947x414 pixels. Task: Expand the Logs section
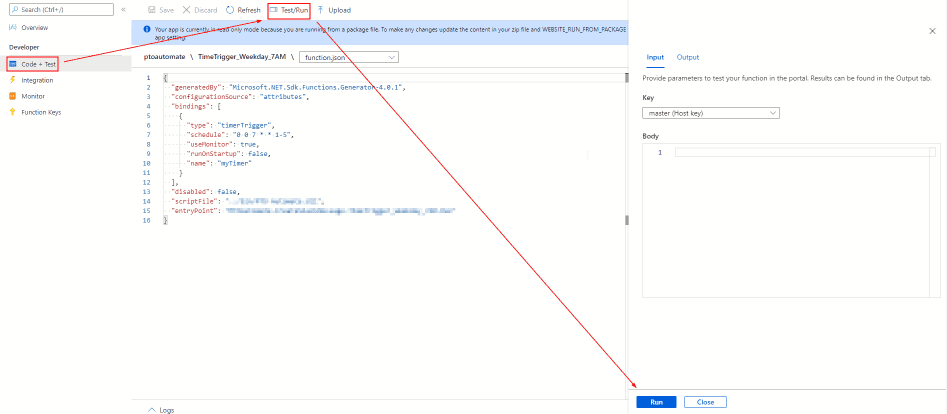coord(161,410)
